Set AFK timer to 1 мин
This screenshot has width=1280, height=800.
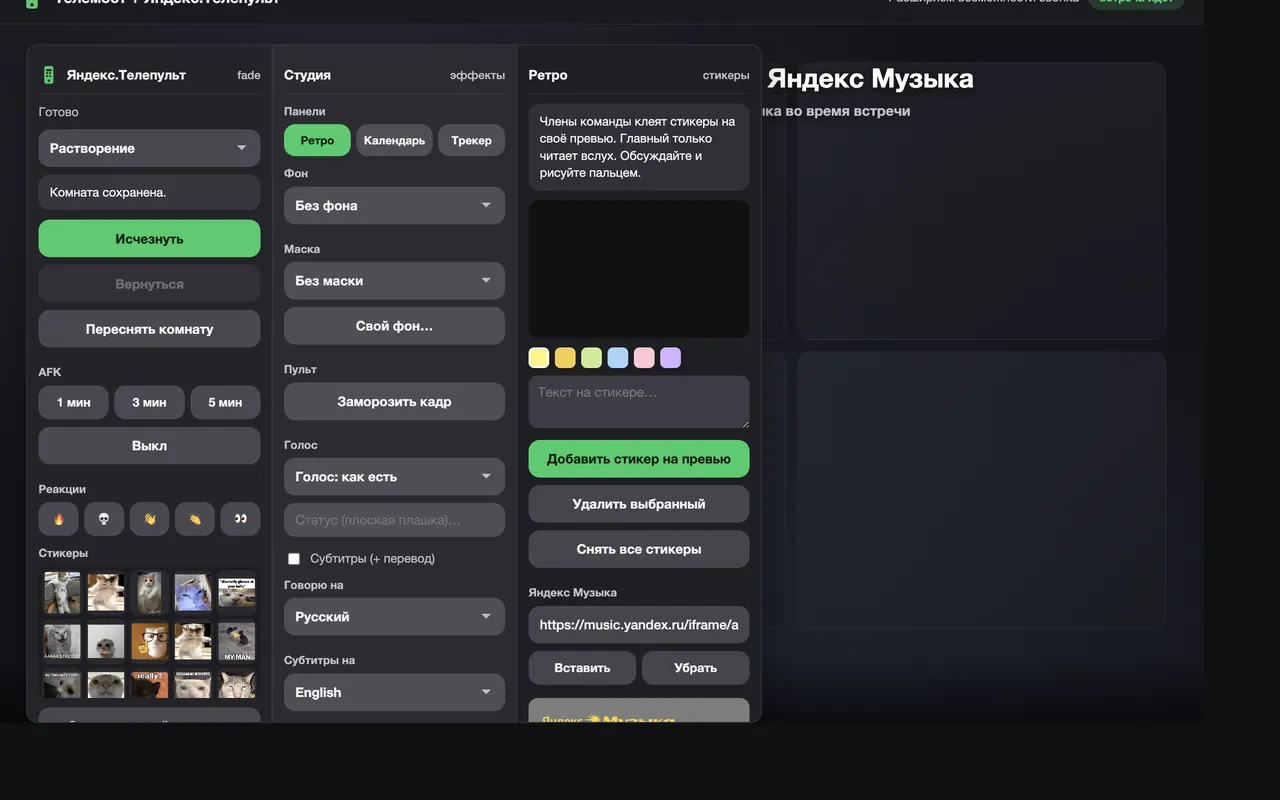pyautogui.click(x=73, y=402)
